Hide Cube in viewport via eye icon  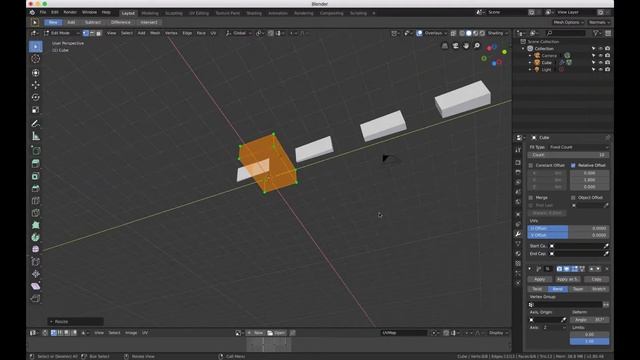click(600, 62)
